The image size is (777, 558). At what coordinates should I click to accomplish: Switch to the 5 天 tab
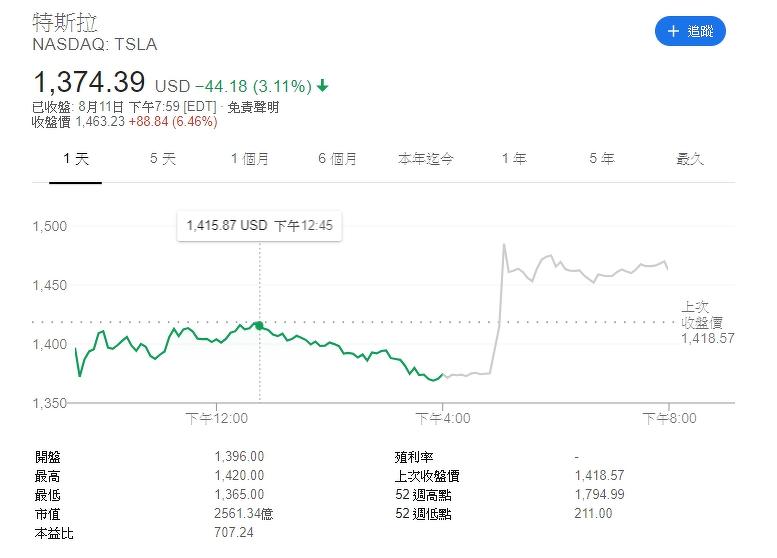(162, 159)
